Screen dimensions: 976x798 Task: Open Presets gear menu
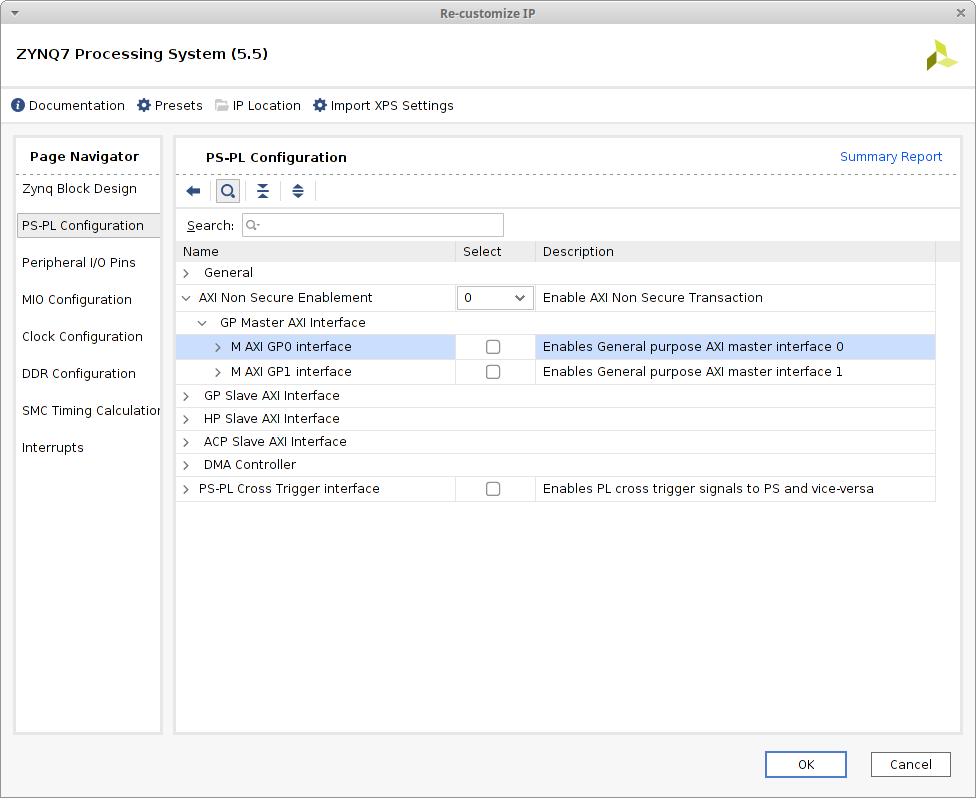coord(144,106)
